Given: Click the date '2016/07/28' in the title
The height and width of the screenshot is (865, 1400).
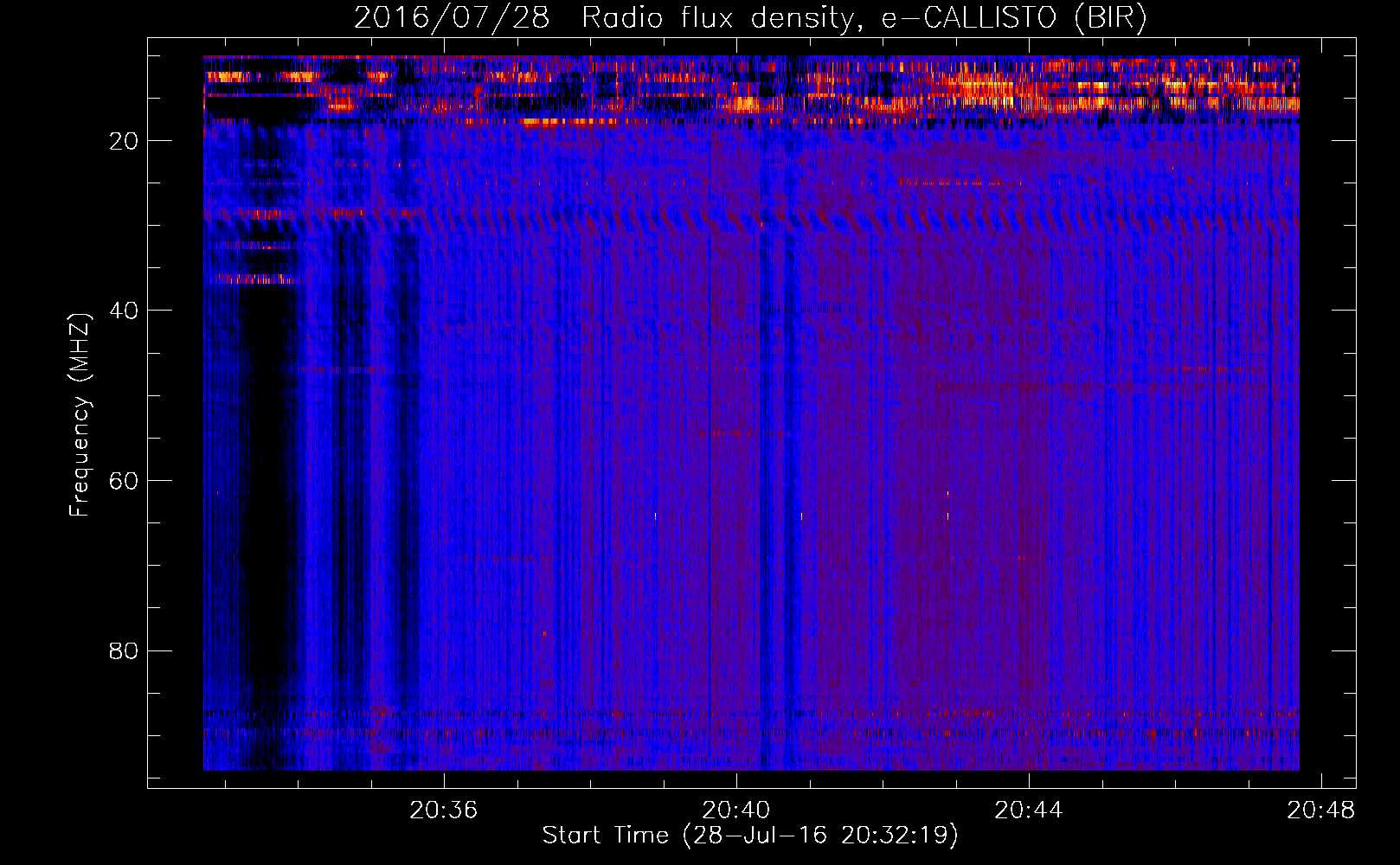Looking at the screenshot, I should (x=451, y=17).
